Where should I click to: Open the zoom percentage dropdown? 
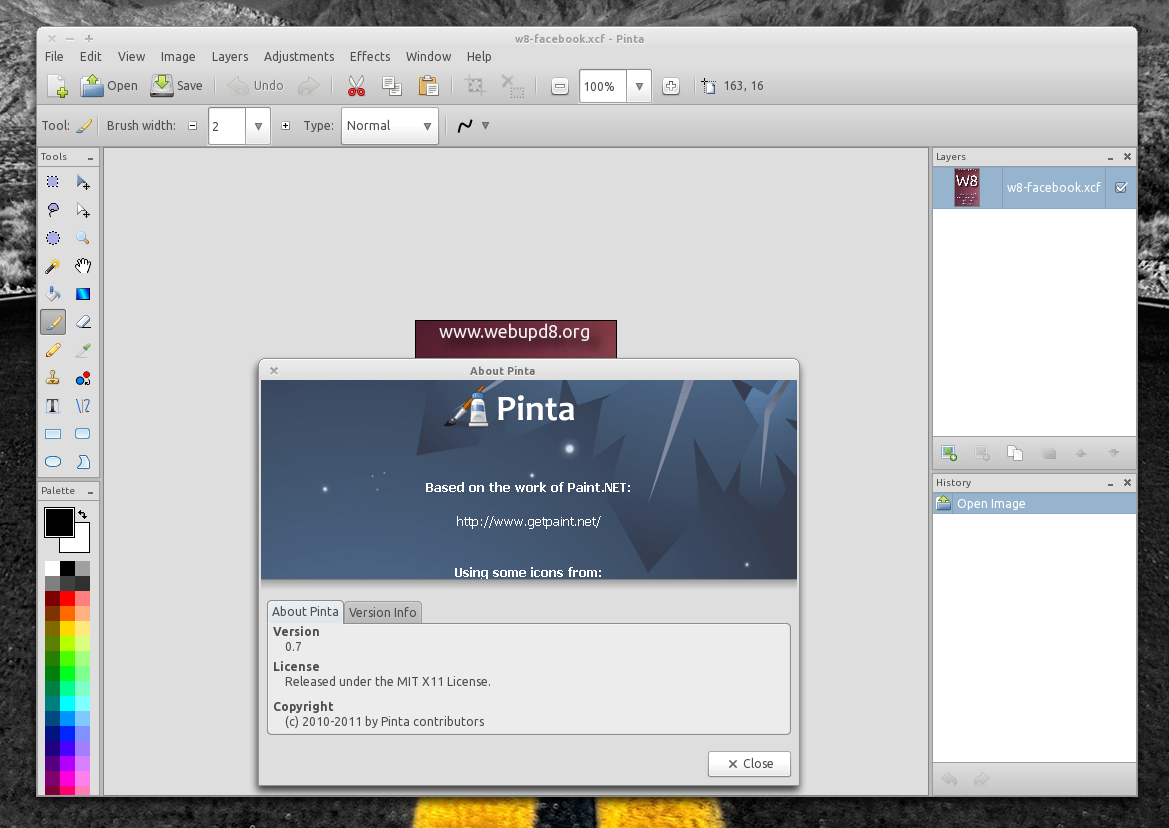coord(639,86)
